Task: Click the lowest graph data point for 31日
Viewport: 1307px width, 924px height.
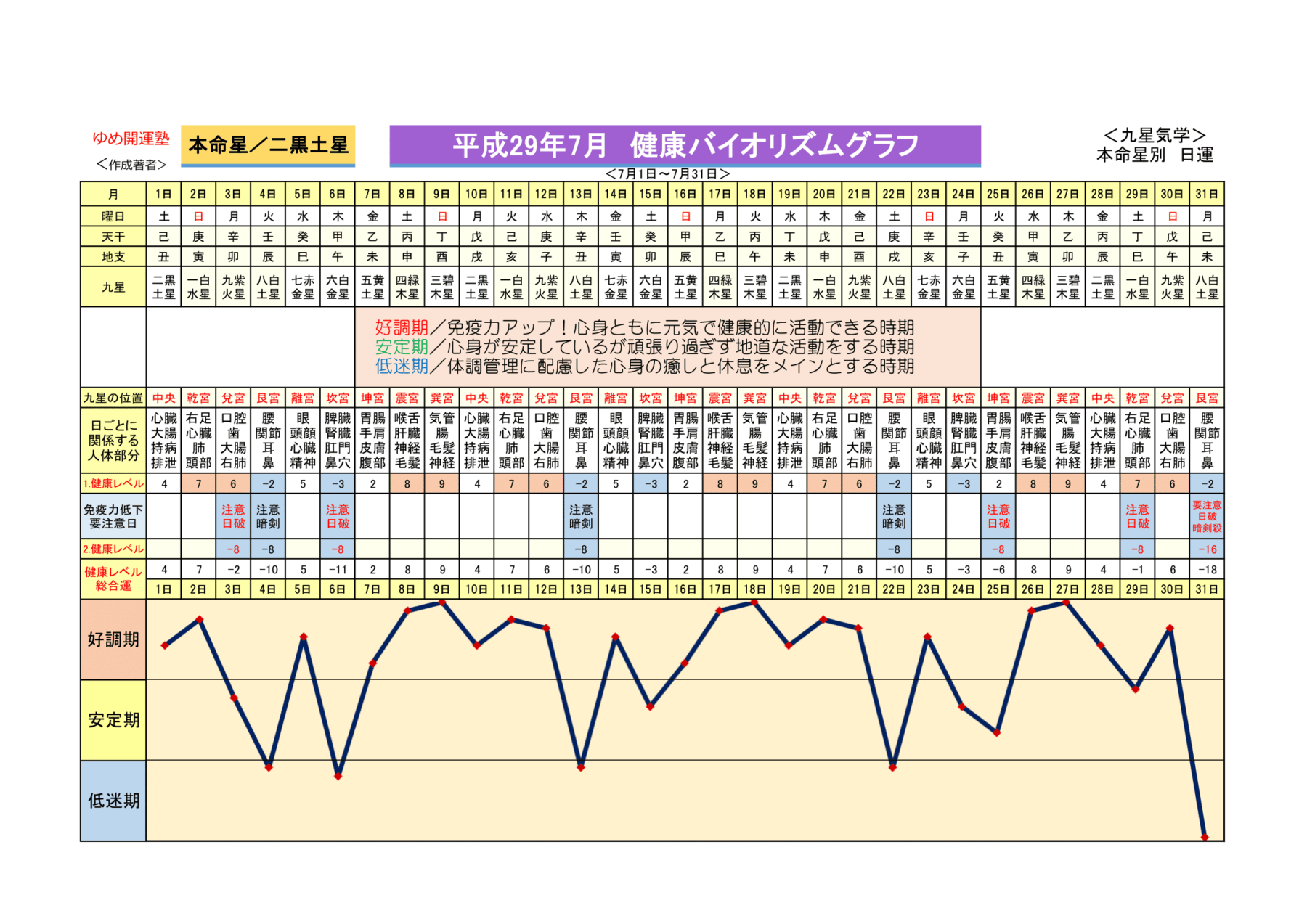Action: pos(1205,837)
